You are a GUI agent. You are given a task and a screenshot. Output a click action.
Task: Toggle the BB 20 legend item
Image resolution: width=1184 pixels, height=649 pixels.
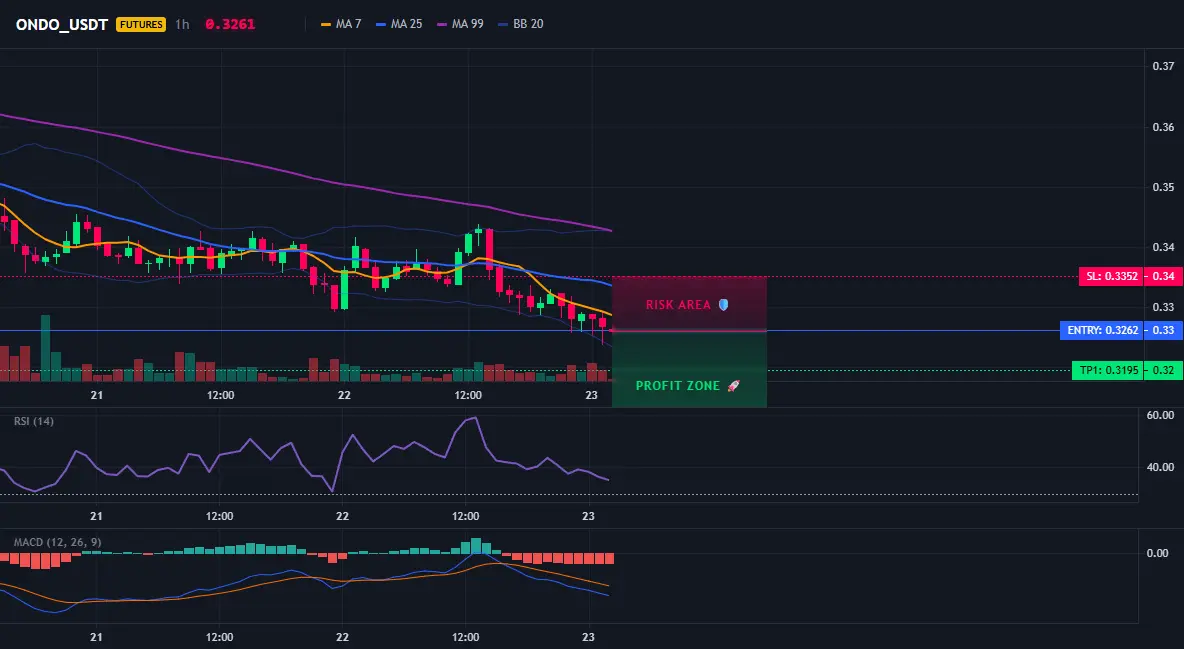521,24
